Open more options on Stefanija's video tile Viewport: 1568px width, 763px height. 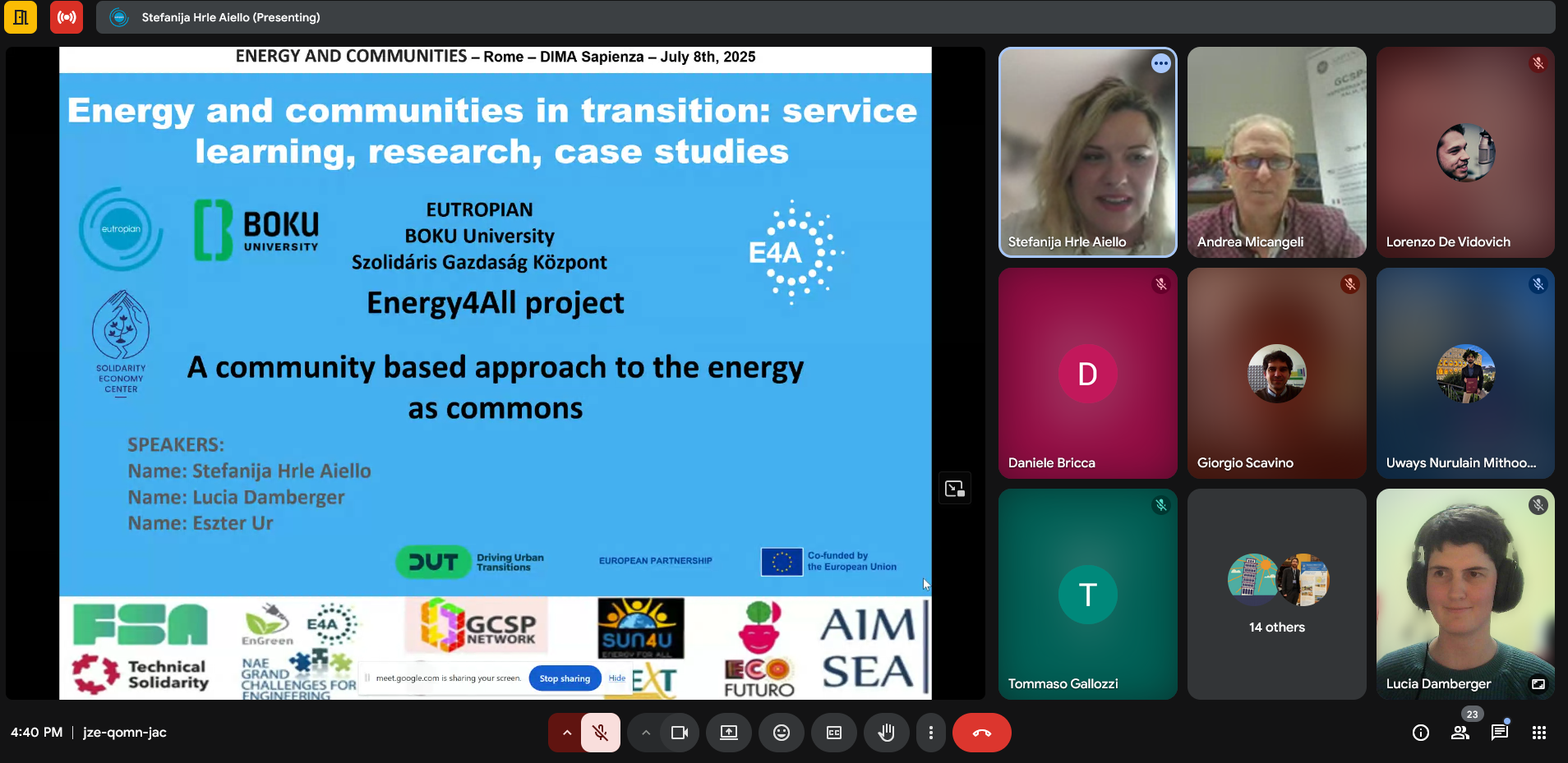click(x=1160, y=64)
